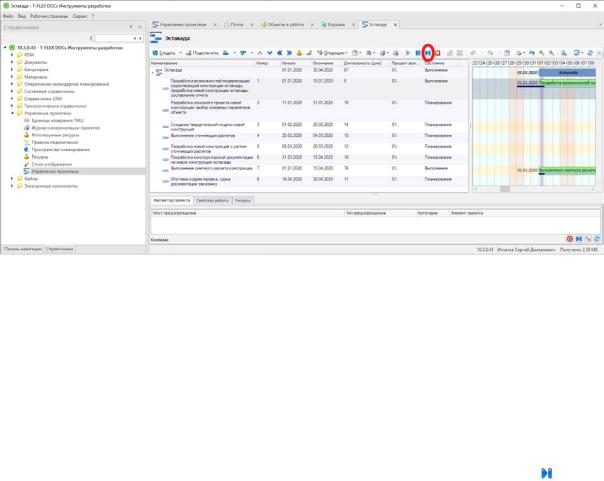Viewport: 604px width, 481px height.
Task: Click the red stop icon in toolbar
Action: (x=438, y=53)
